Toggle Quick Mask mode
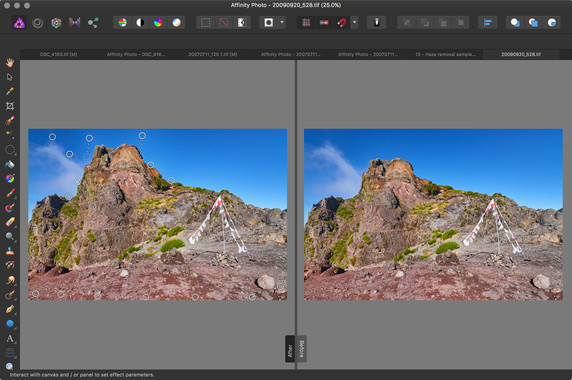 coord(268,23)
